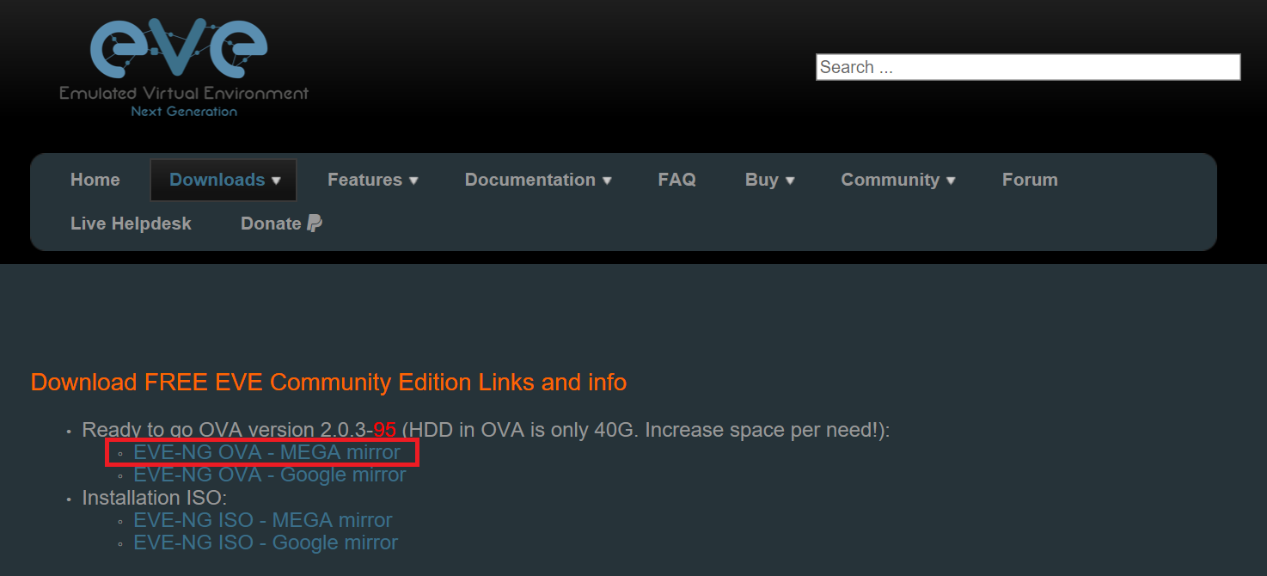
Task: Expand the Buy dropdown menu
Action: 770,180
